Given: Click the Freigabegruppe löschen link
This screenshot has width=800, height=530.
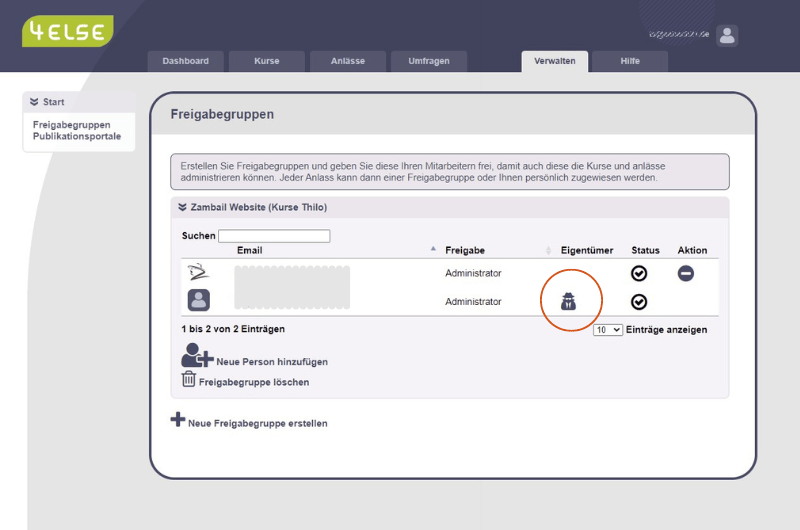Looking at the screenshot, I should point(254,382).
